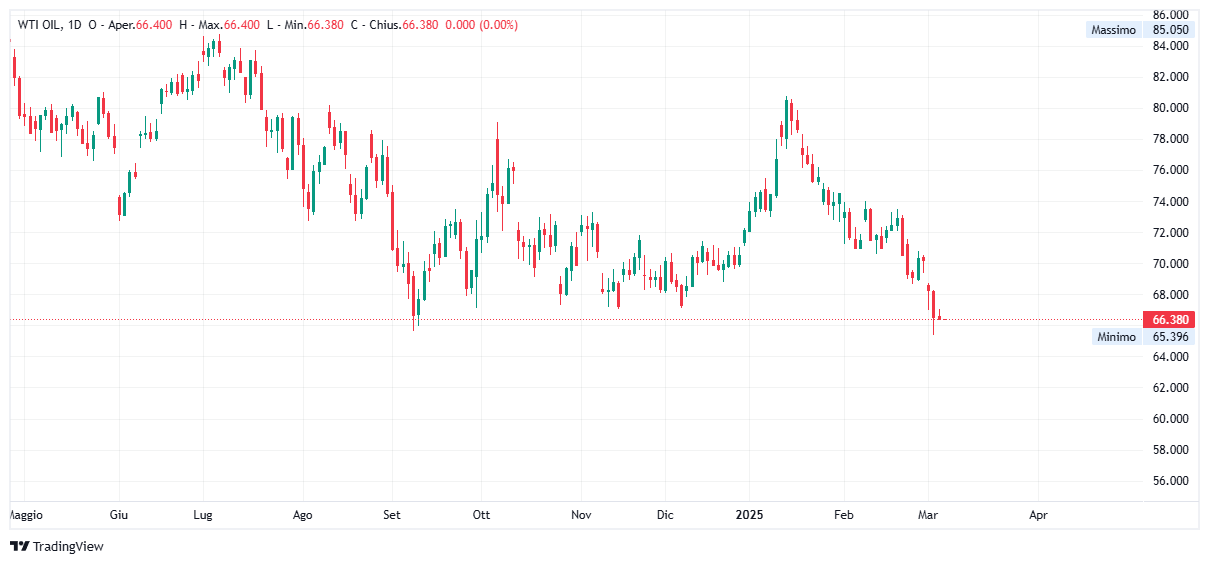Click the 56.000 price axis value
The image size is (1209, 564).
tap(1170, 481)
